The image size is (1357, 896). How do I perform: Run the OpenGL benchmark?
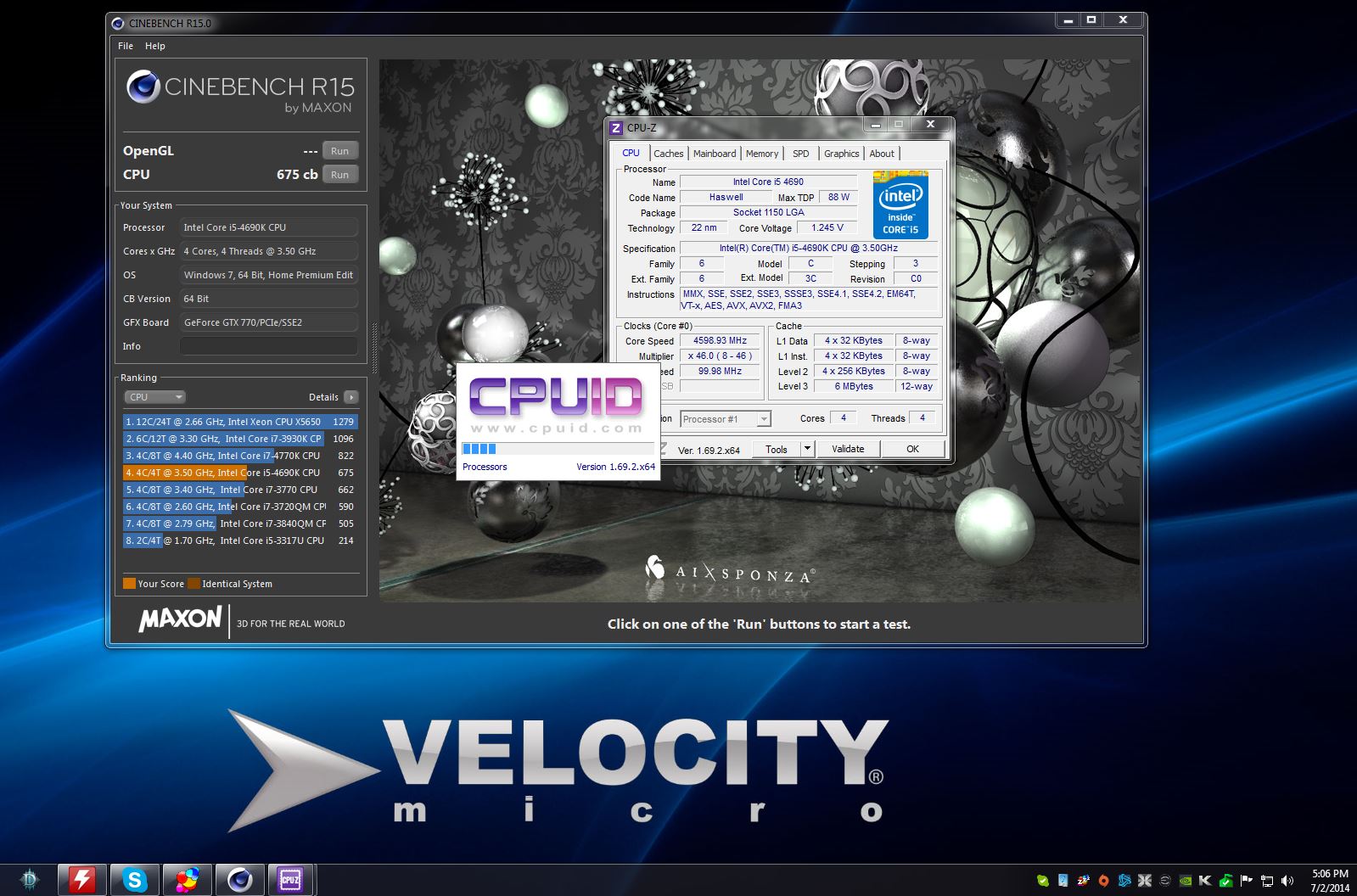point(340,151)
